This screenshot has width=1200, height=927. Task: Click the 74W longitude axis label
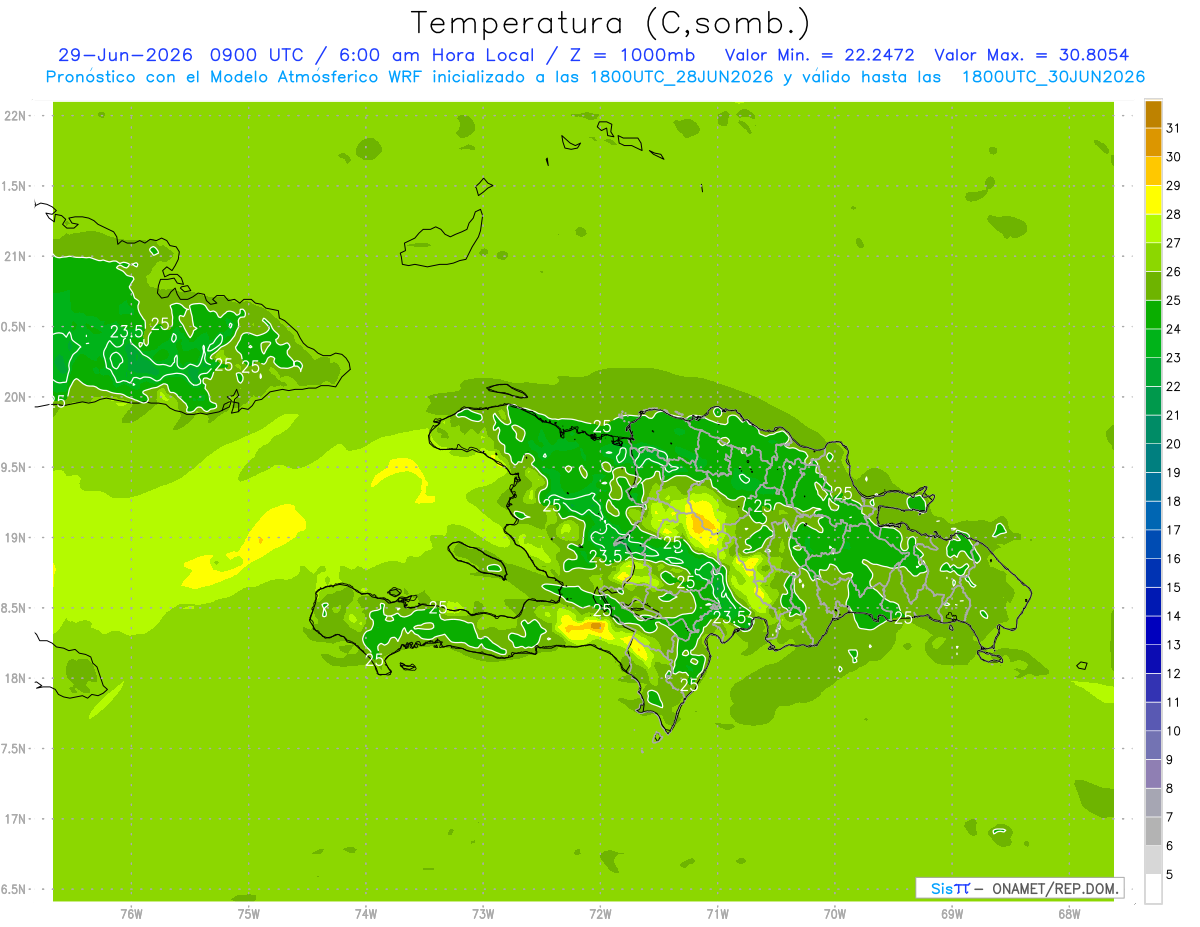tap(366, 914)
